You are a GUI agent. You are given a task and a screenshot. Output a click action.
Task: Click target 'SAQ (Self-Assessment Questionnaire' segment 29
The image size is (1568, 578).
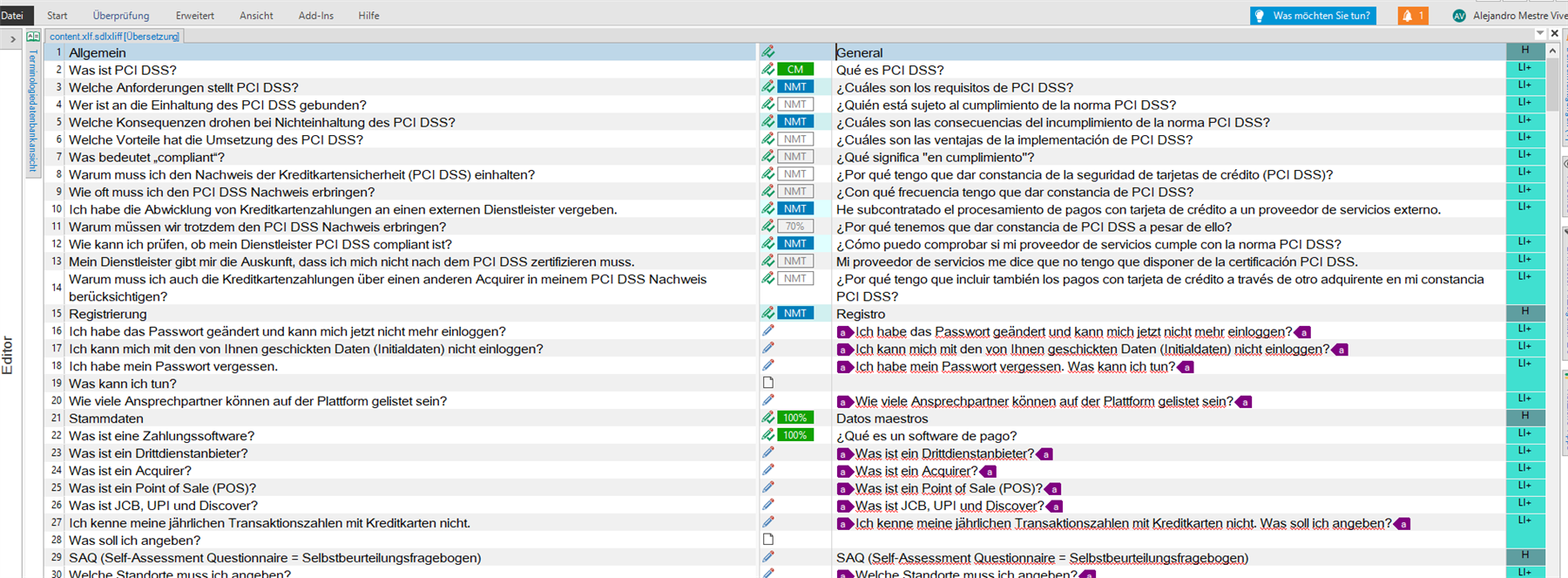pos(1042,559)
